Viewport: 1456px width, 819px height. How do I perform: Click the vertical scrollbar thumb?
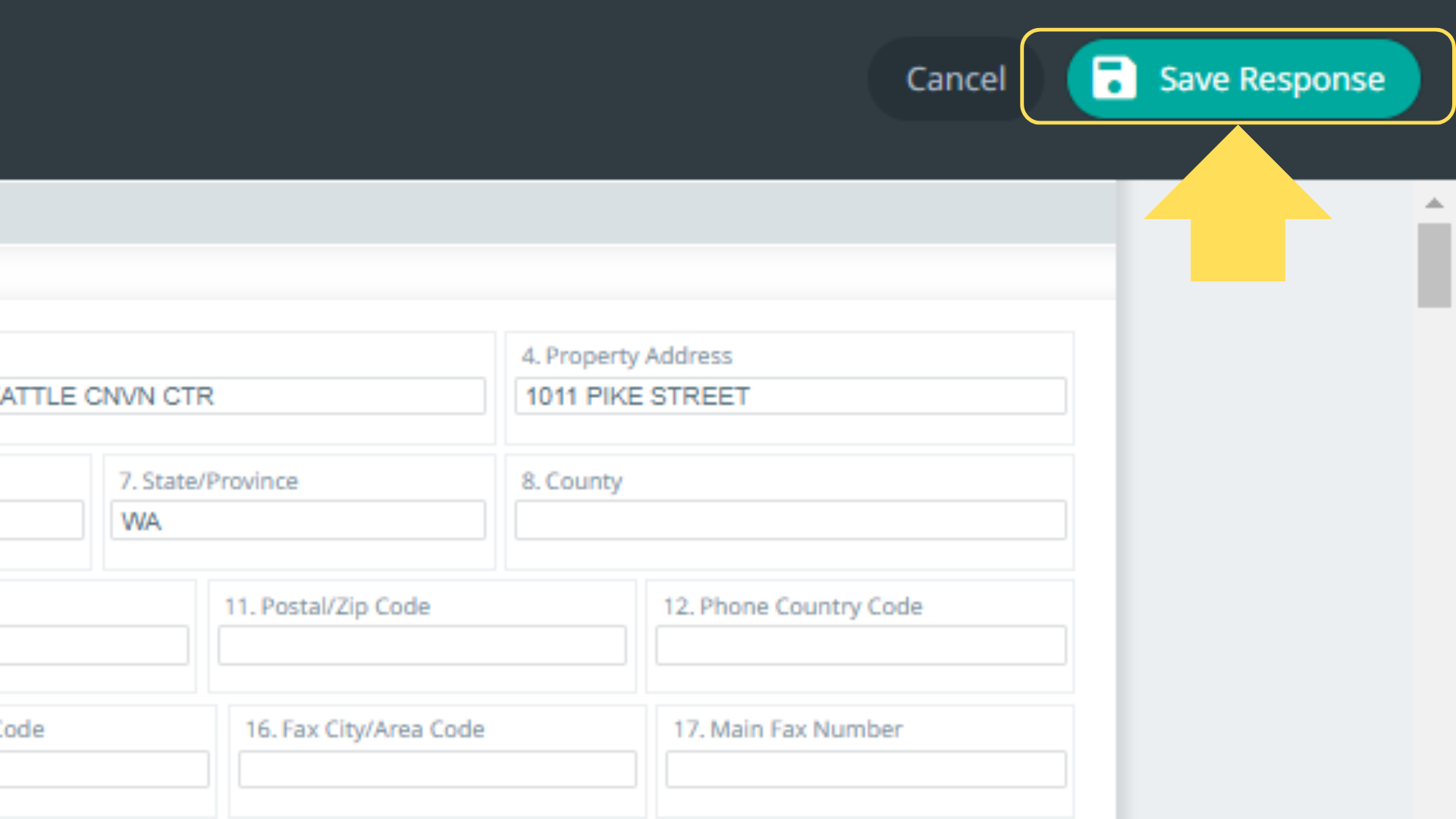(x=1434, y=265)
